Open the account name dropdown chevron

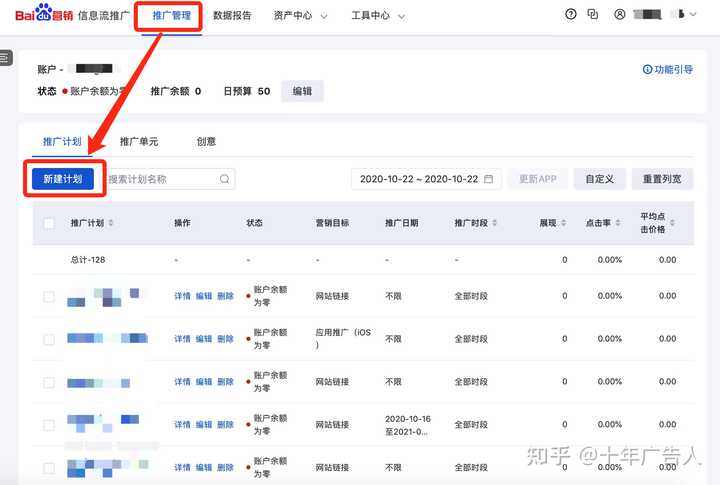[x=693, y=14]
